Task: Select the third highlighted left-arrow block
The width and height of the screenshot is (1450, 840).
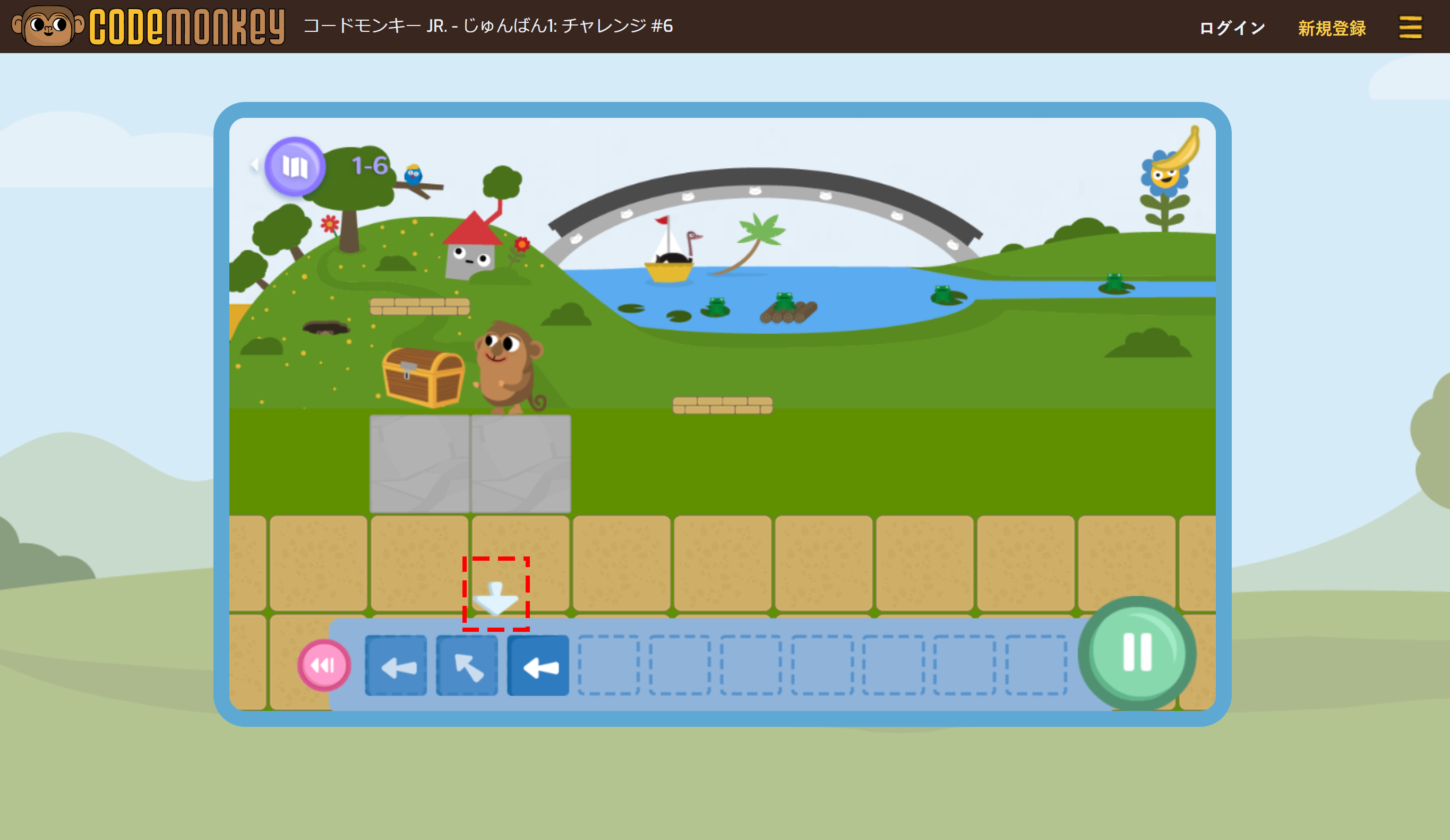Action: pyautogui.click(x=537, y=666)
